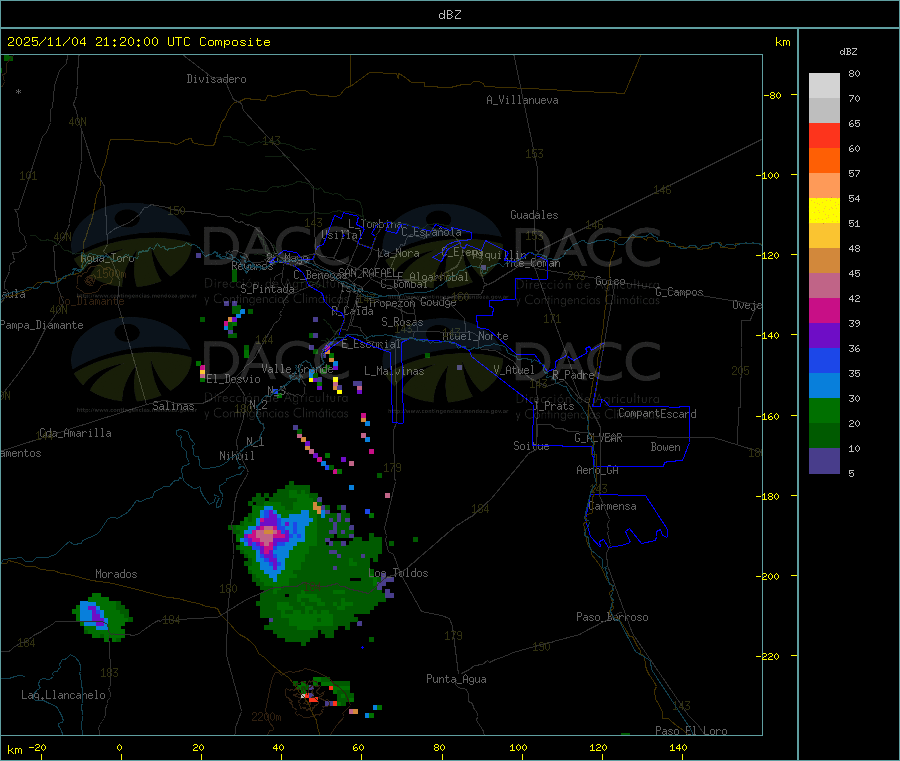Click the Morados place label
Image resolution: width=900 pixels, height=761 pixels.
[x=117, y=574]
